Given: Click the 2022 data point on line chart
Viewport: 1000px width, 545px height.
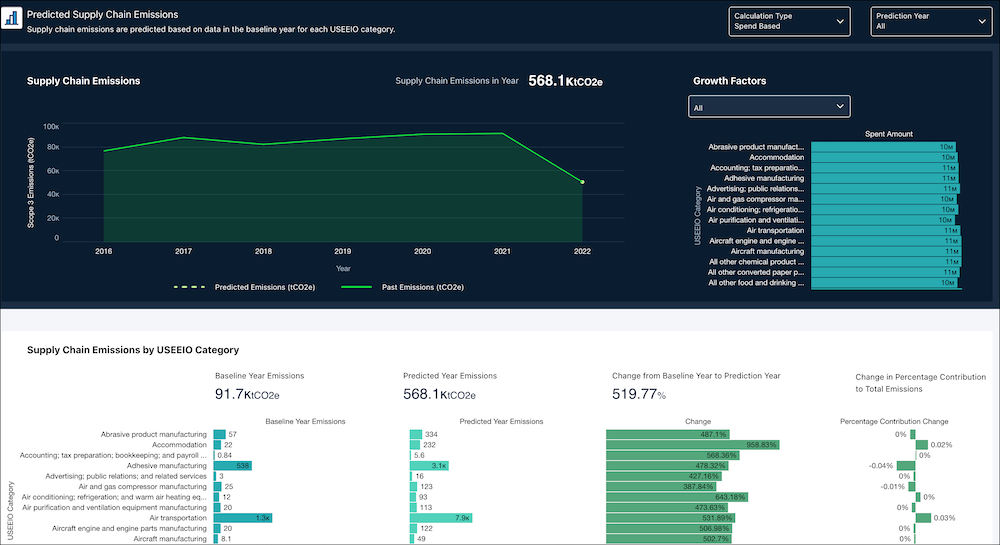Looking at the screenshot, I should [x=582, y=182].
